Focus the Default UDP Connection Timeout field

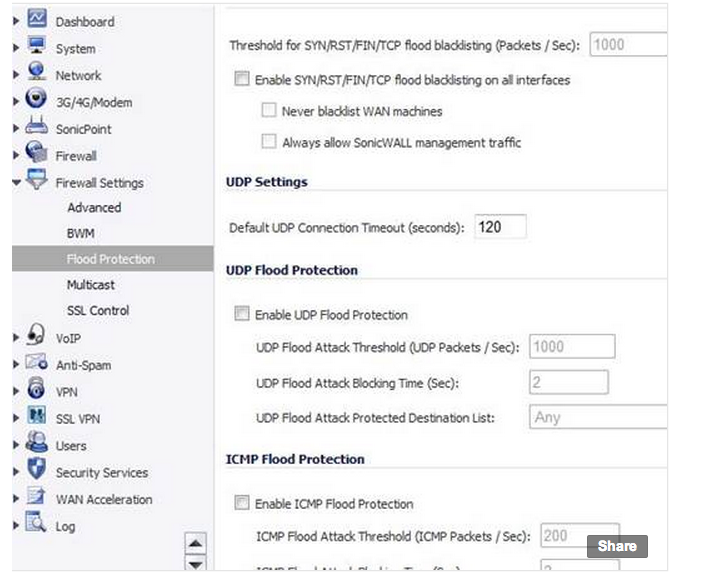(500, 227)
